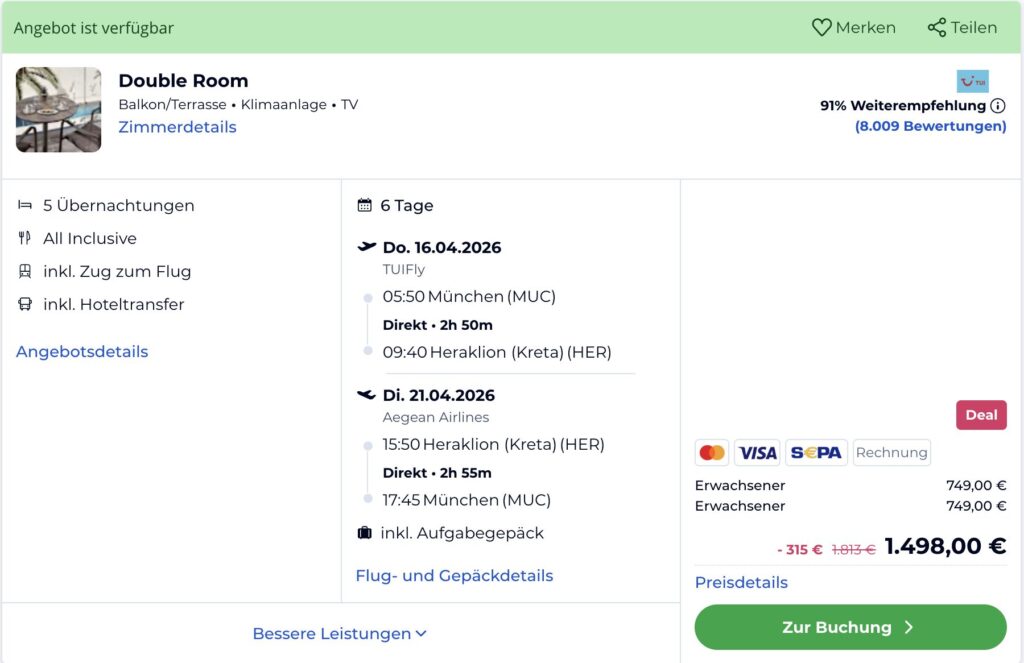
Task: Click the Zur Buchung button
Action: (850, 627)
